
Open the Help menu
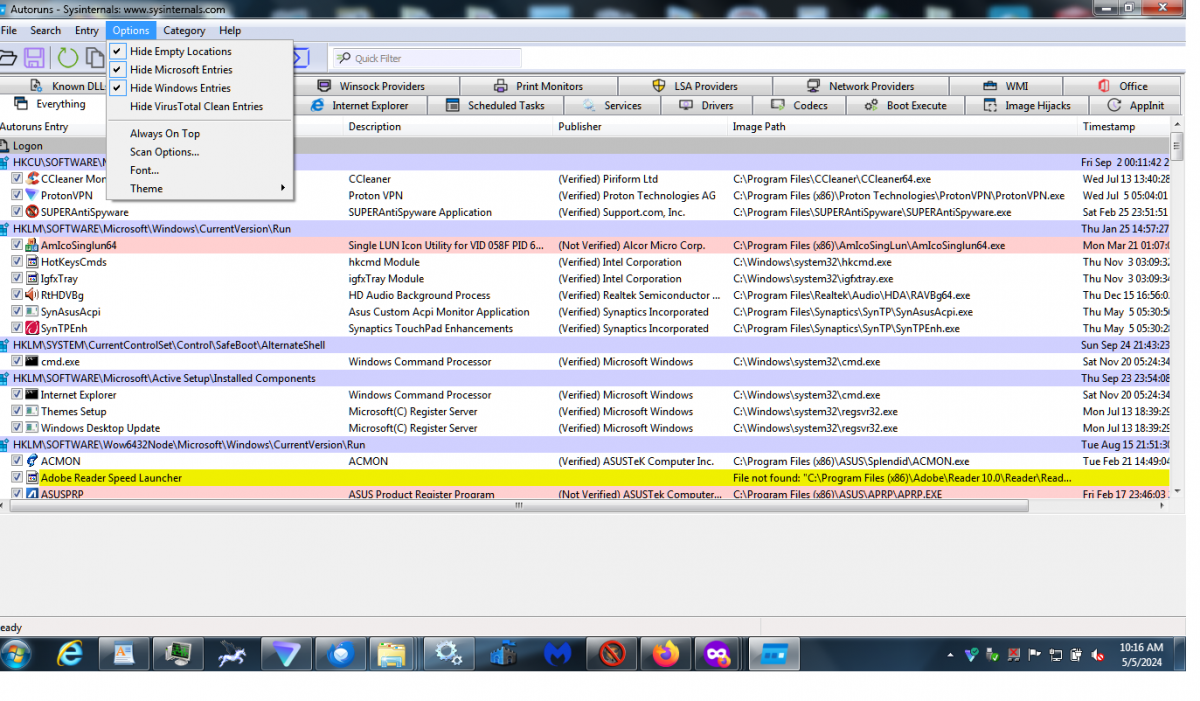click(230, 31)
